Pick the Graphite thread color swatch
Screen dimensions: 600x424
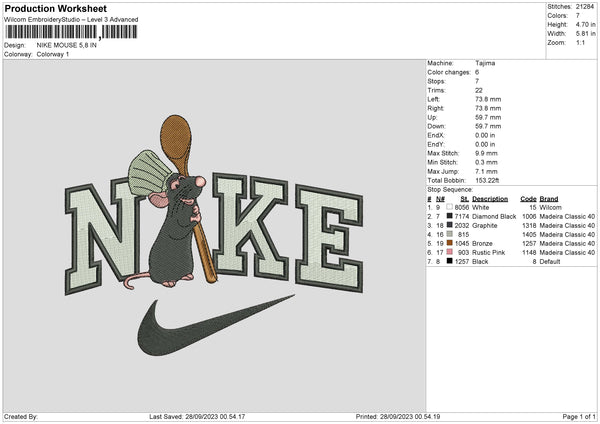[449, 225]
